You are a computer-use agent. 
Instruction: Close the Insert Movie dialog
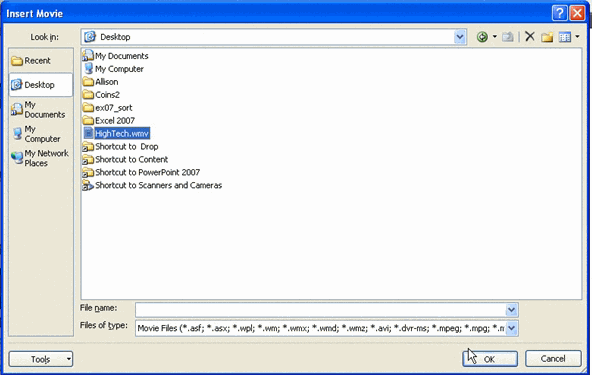point(578,13)
